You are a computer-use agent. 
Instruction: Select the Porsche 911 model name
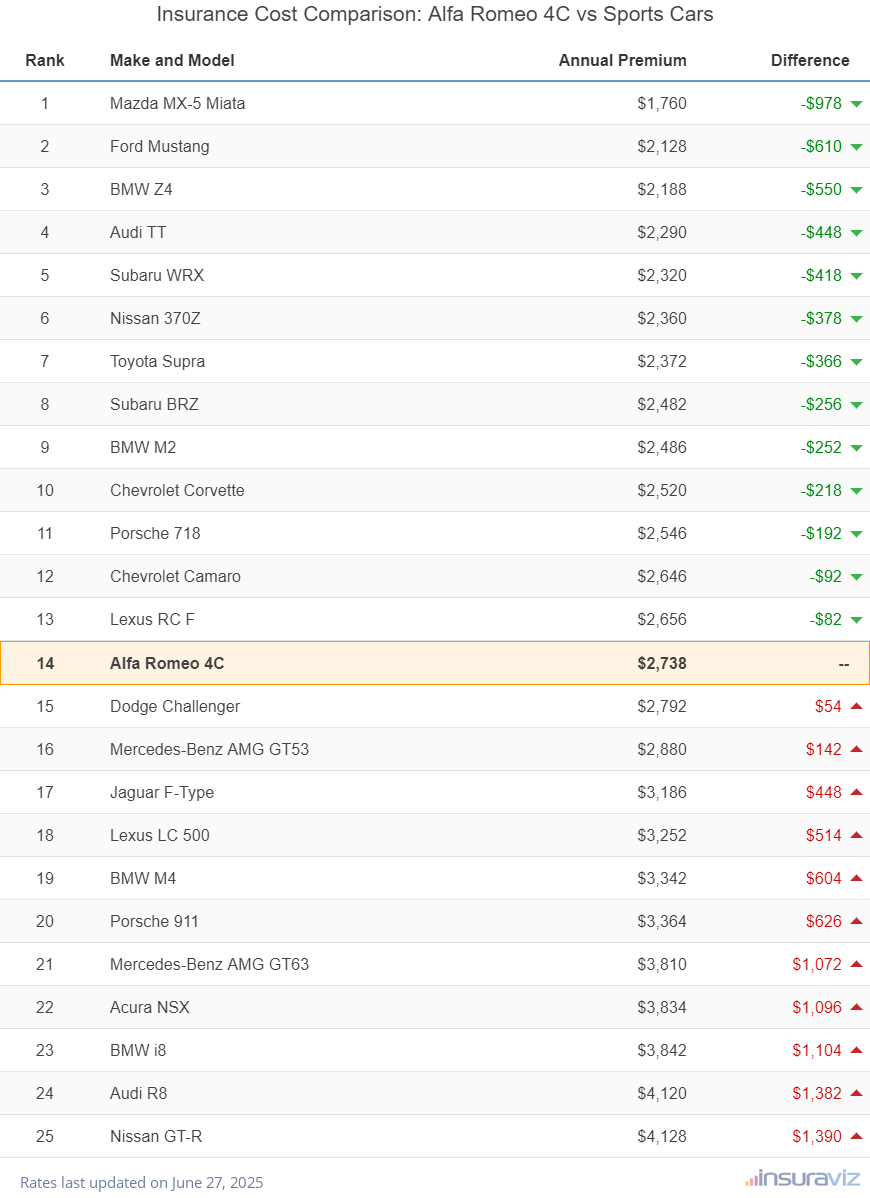[x=154, y=921]
